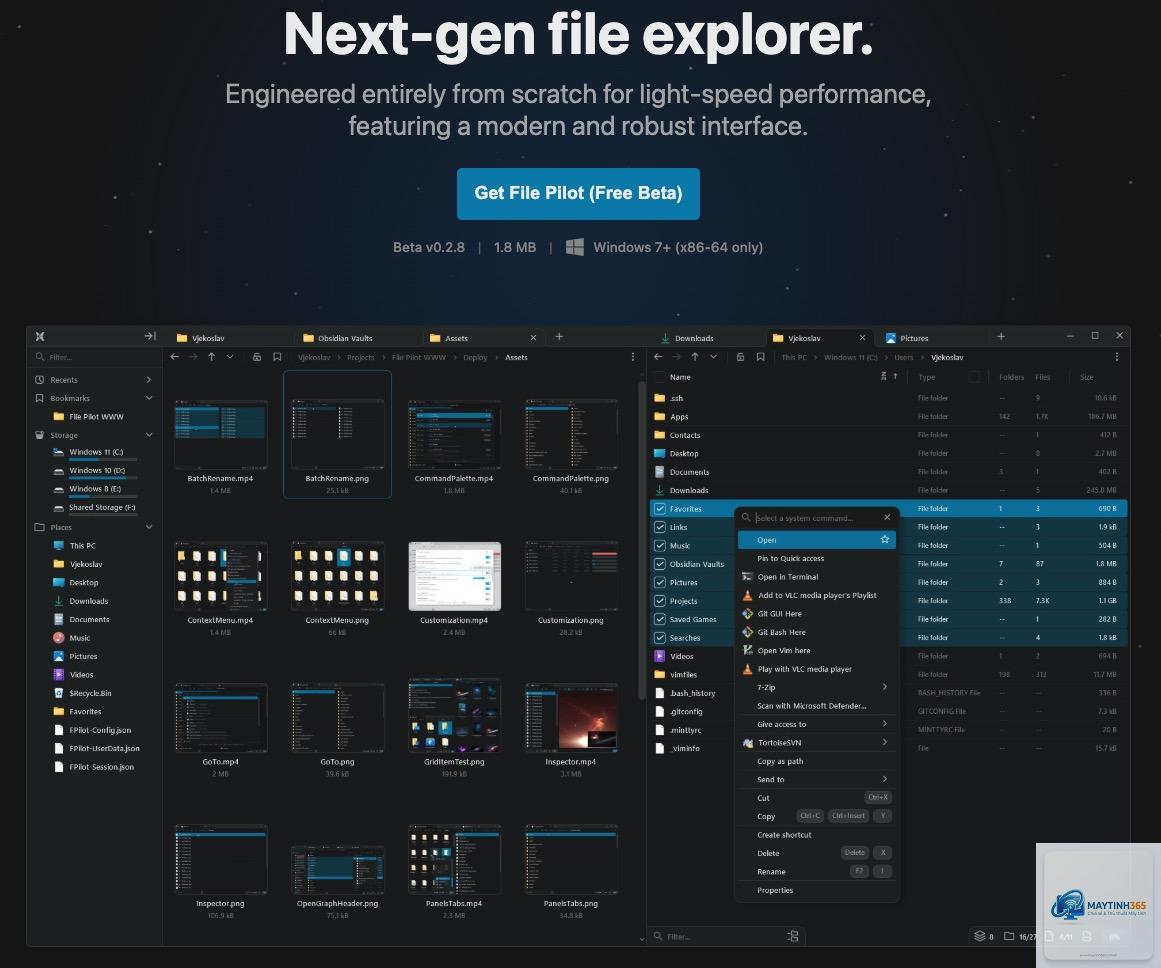Click Properties in the context menu
Viewport: 1161px width, 968px height.
(x=817, y=890)
